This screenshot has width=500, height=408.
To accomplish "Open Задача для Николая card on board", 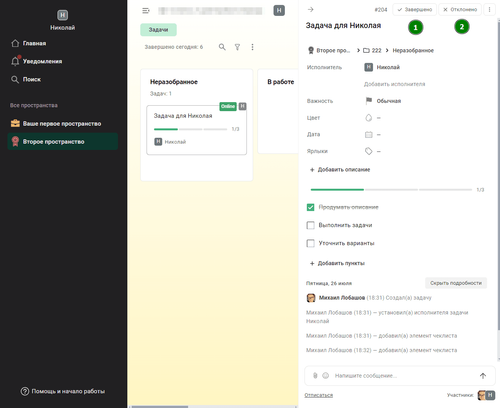I will (x=197, y=130).
